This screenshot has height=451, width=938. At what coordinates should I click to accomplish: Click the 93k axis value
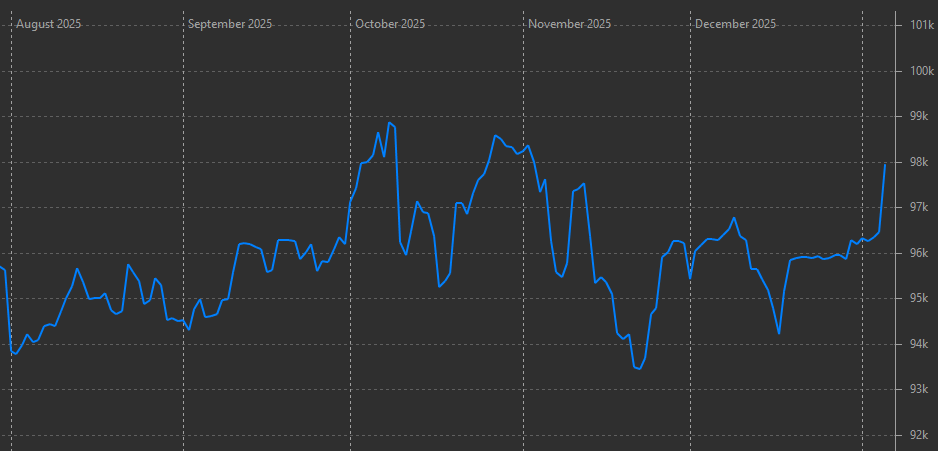919,389
